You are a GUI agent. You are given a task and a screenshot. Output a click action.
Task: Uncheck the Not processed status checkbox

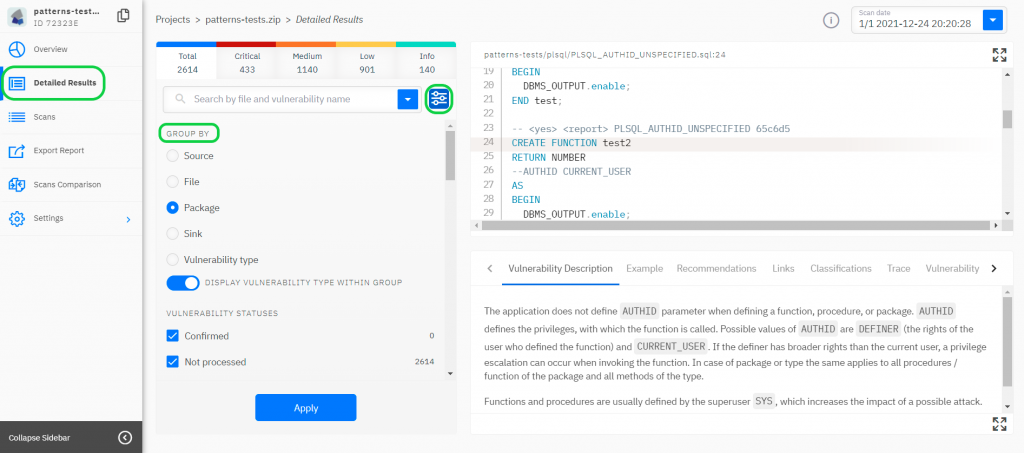tap(172, 362)
